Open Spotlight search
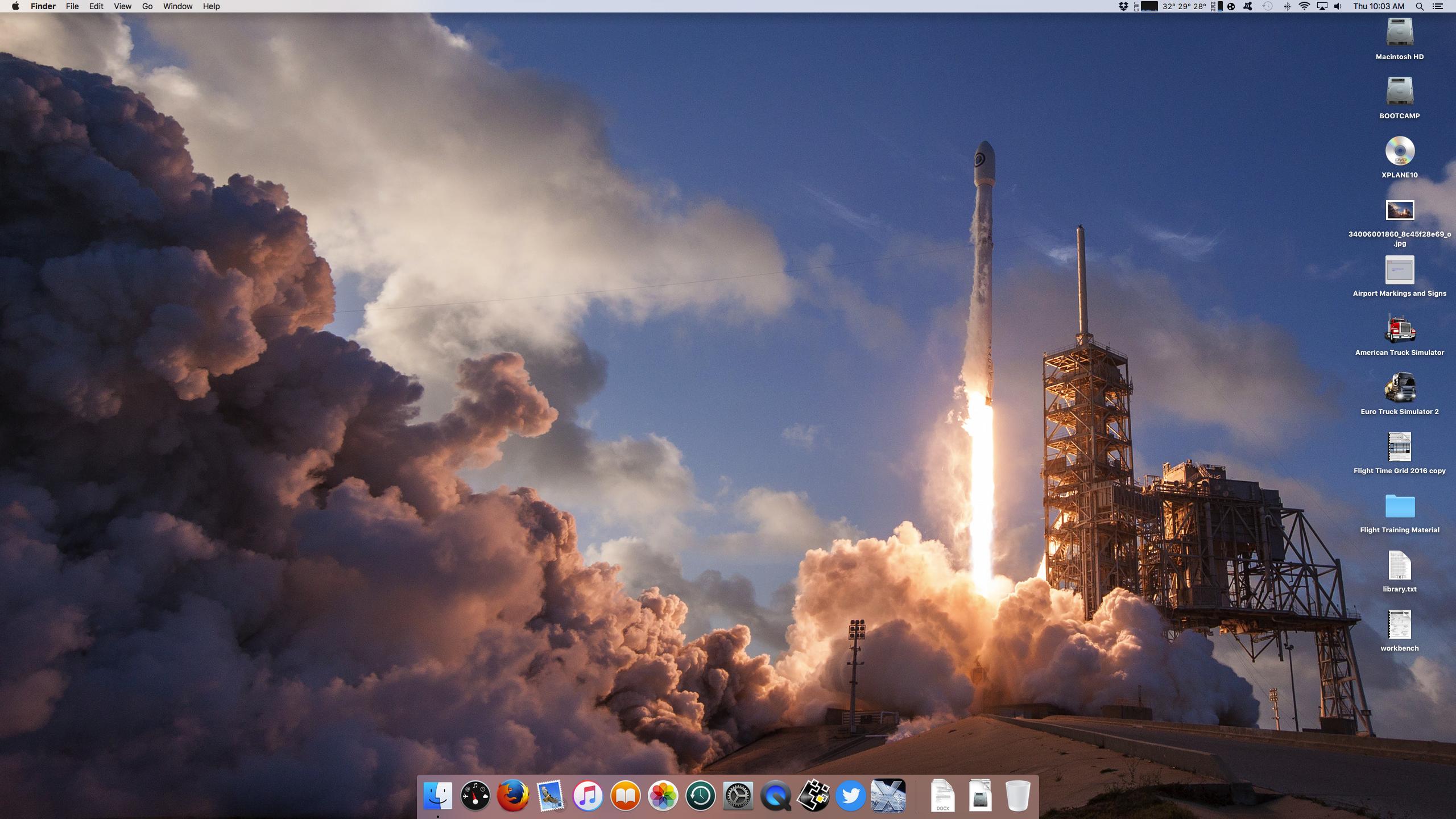The image size is (1456, 819). coord(1420,6)
